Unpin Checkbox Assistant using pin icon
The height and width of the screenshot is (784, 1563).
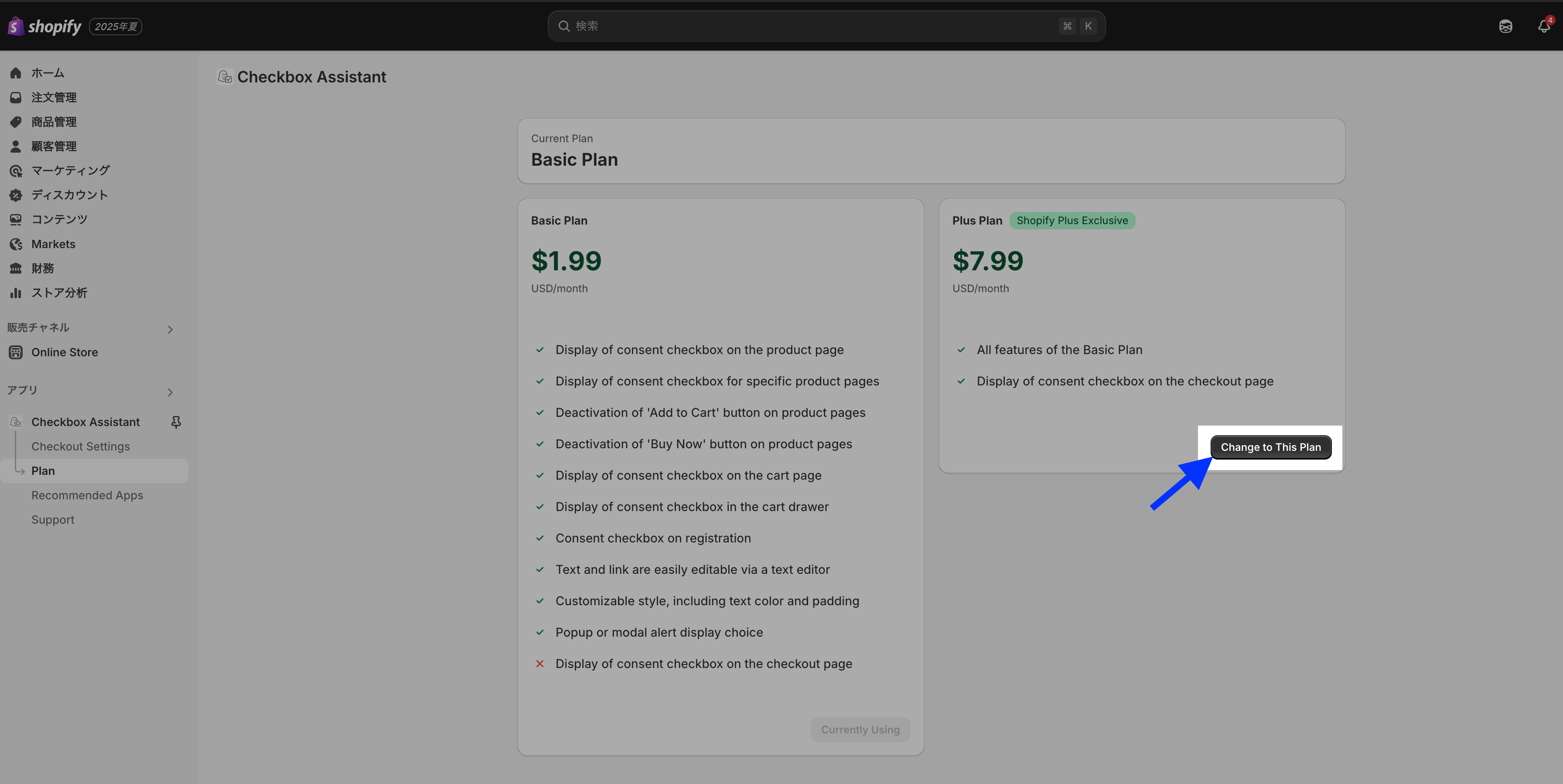click(x=176, y=422)
